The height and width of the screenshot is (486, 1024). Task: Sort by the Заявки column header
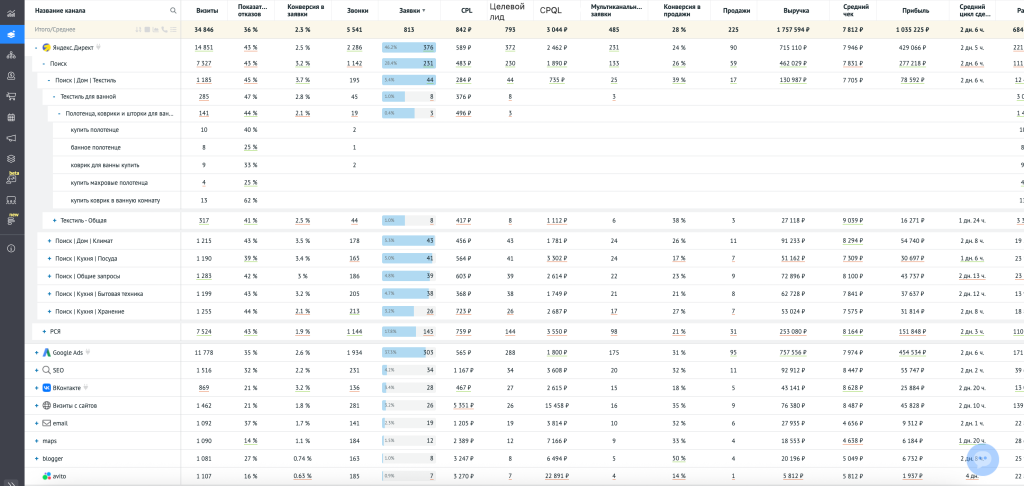[409, 10]
